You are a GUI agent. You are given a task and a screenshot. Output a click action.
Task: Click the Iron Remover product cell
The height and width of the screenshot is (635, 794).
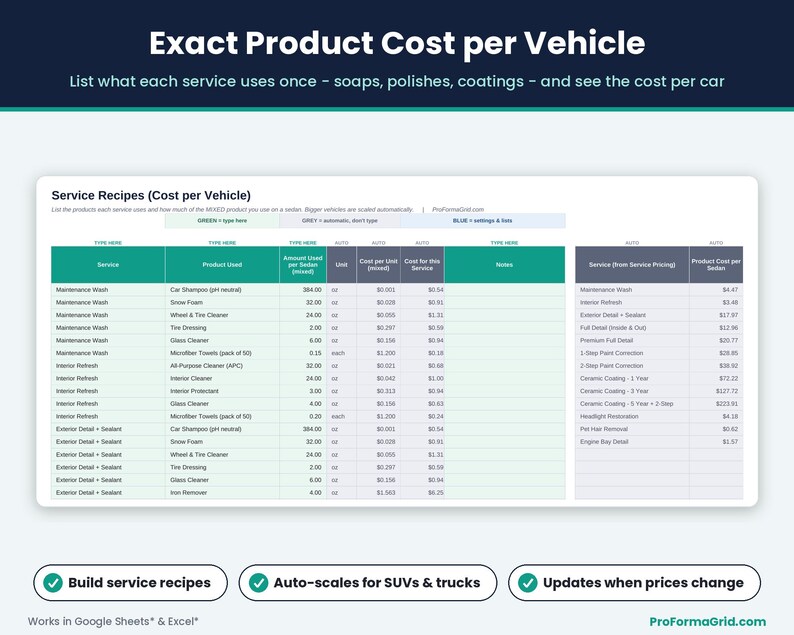[222, 493]
